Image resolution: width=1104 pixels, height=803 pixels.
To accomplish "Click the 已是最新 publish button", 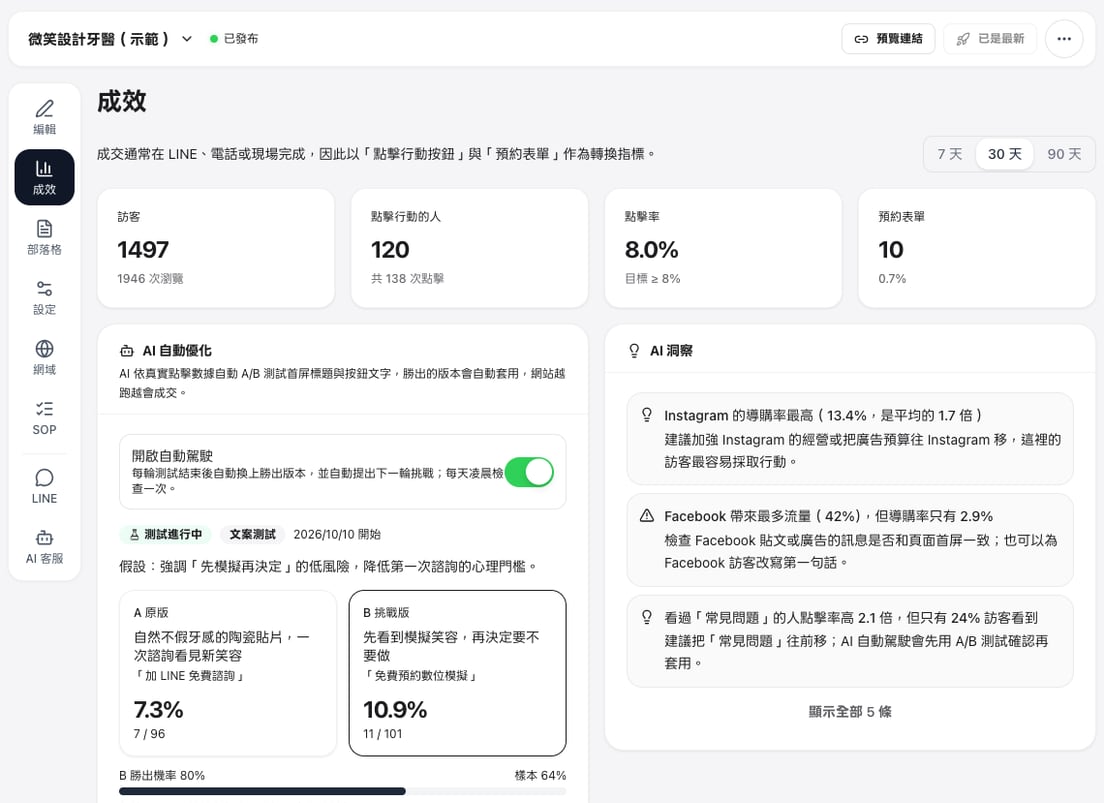I will click(990, 39).
